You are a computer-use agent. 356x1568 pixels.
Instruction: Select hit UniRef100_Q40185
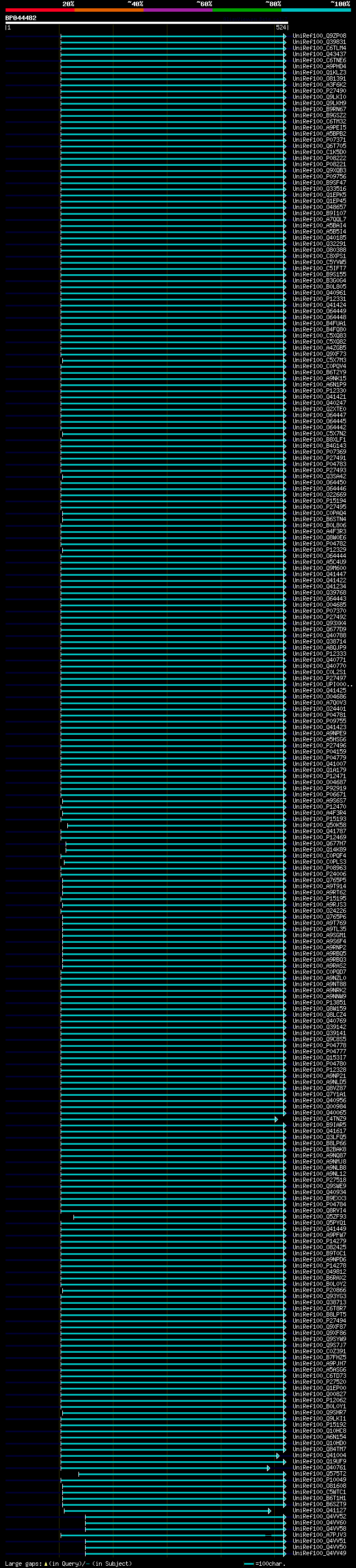point(319,238)
